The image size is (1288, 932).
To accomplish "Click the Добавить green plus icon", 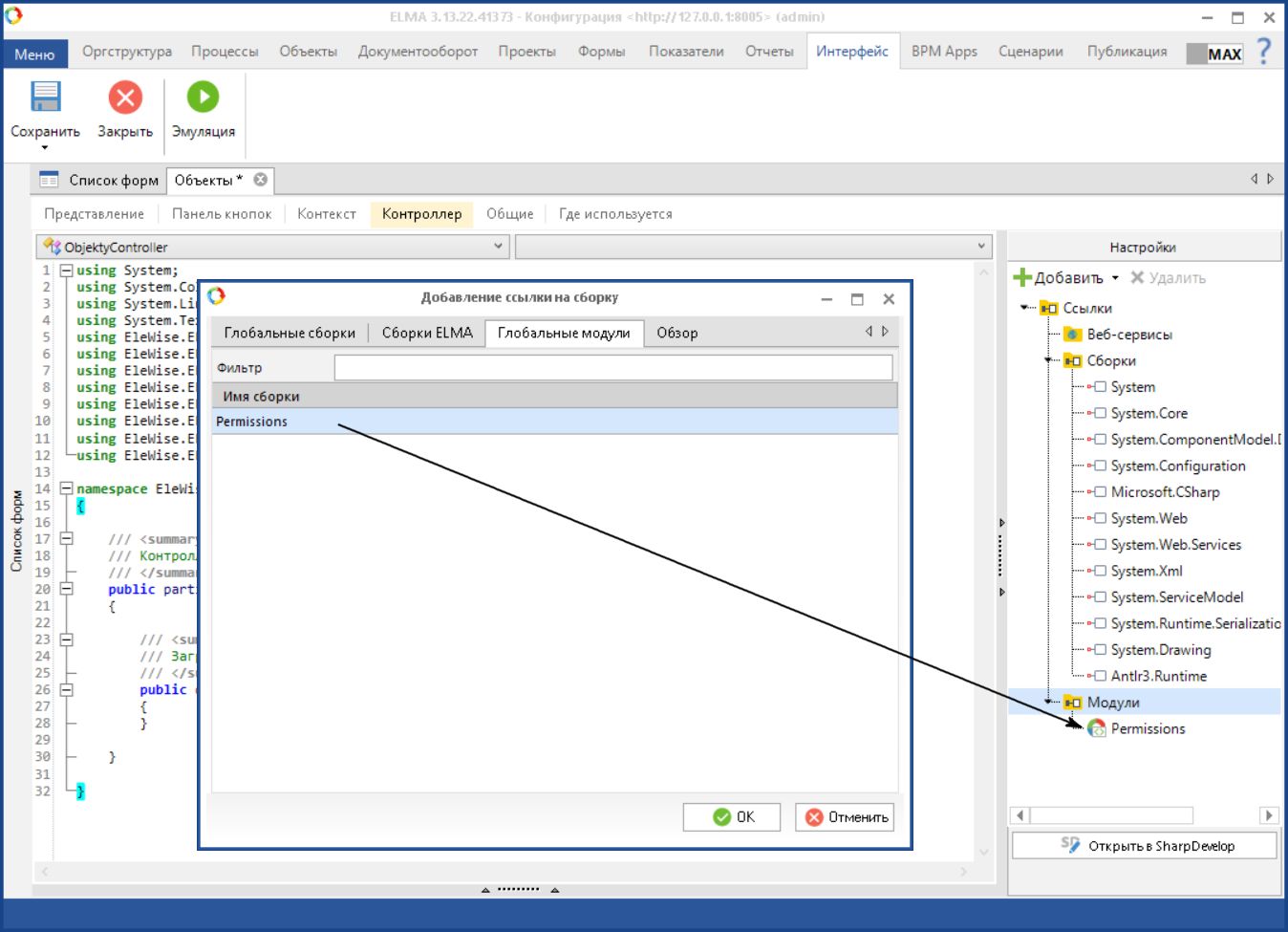I will pos(1022,278).
